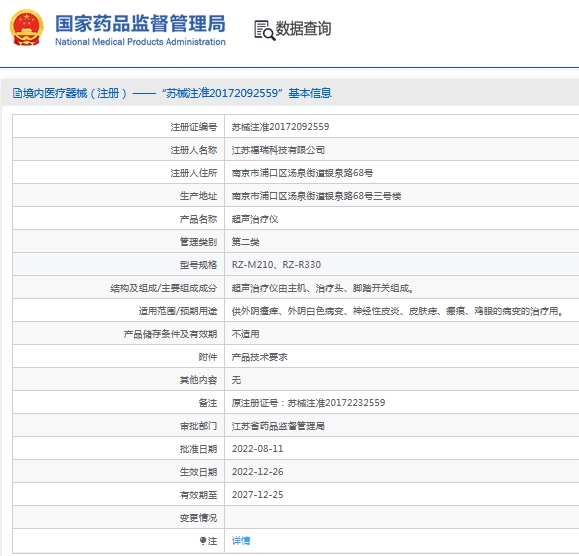Click the 附件 label
579x556 pixels.
click(x=208, y=357)
